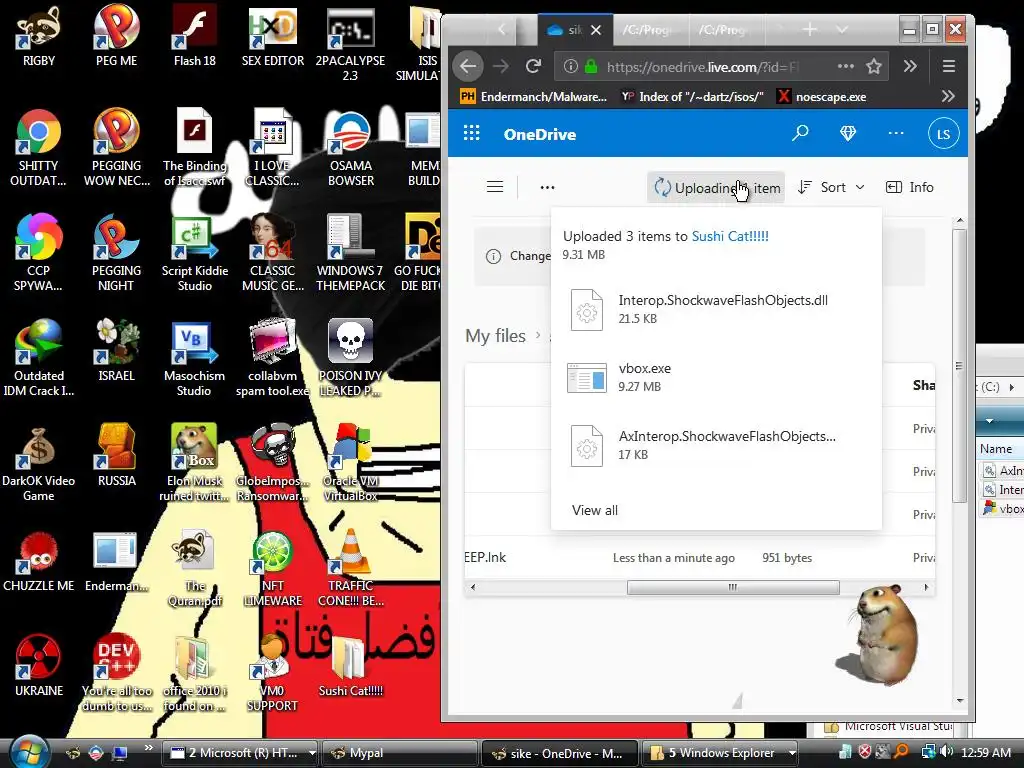Open the Sushi Cat!!!!! upload destination link

[729, 236]
